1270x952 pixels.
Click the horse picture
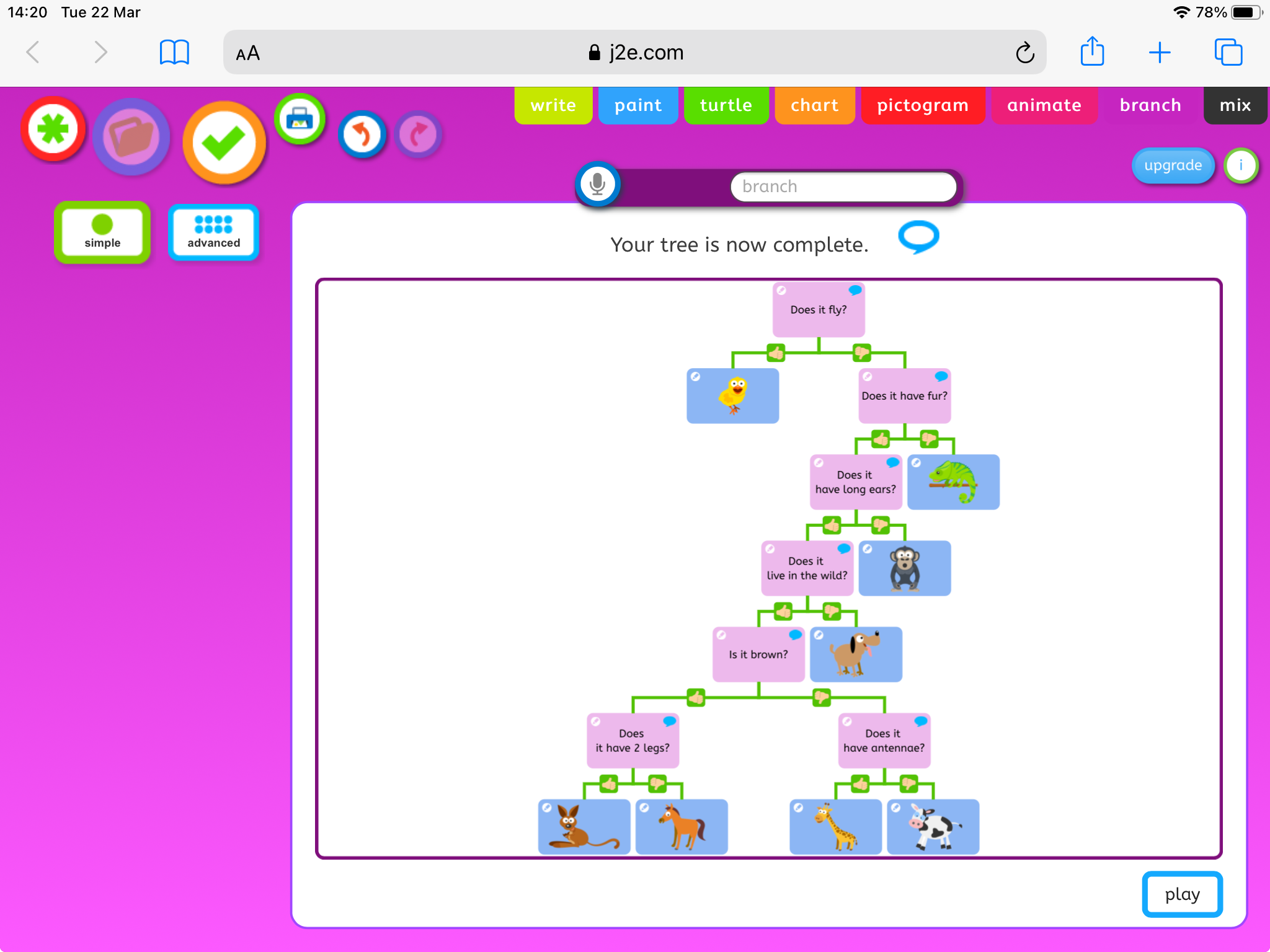(682, 827)
